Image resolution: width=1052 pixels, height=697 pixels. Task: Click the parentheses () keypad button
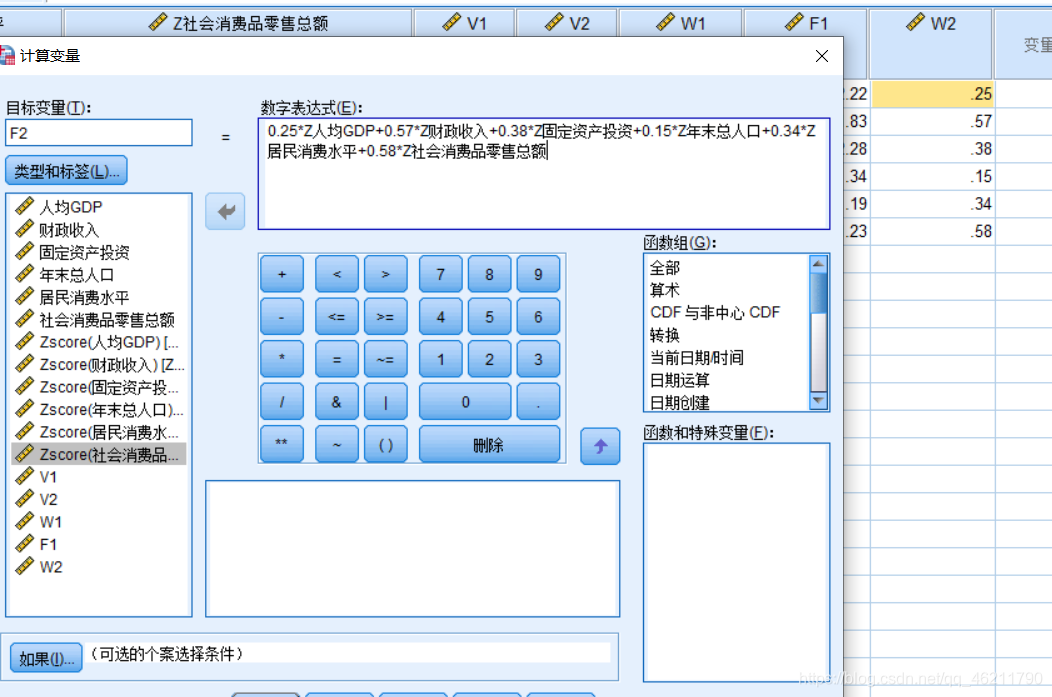tap(385, 444)
